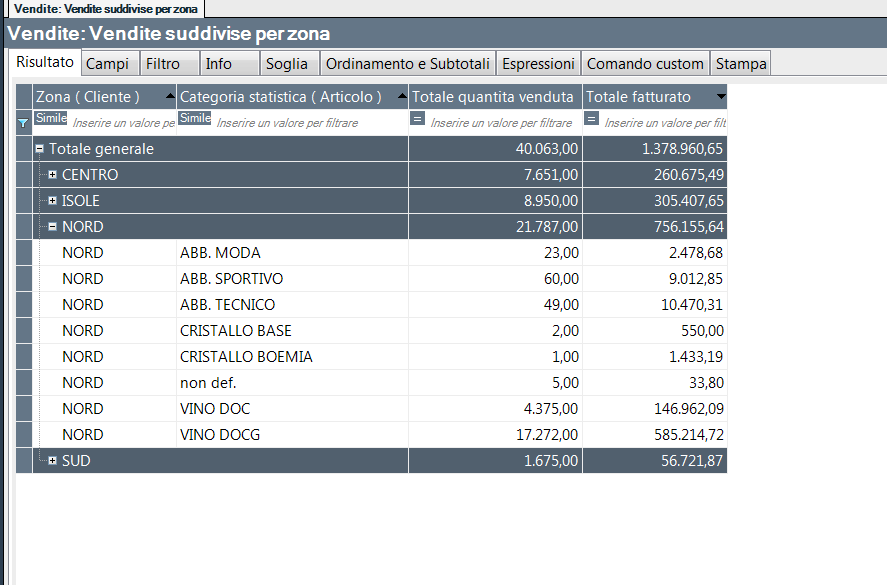Click the 'Simile' operator in the Categoria statistica filter
The width and height of the screenshot is (887, 585).
(x=195, y=118)
